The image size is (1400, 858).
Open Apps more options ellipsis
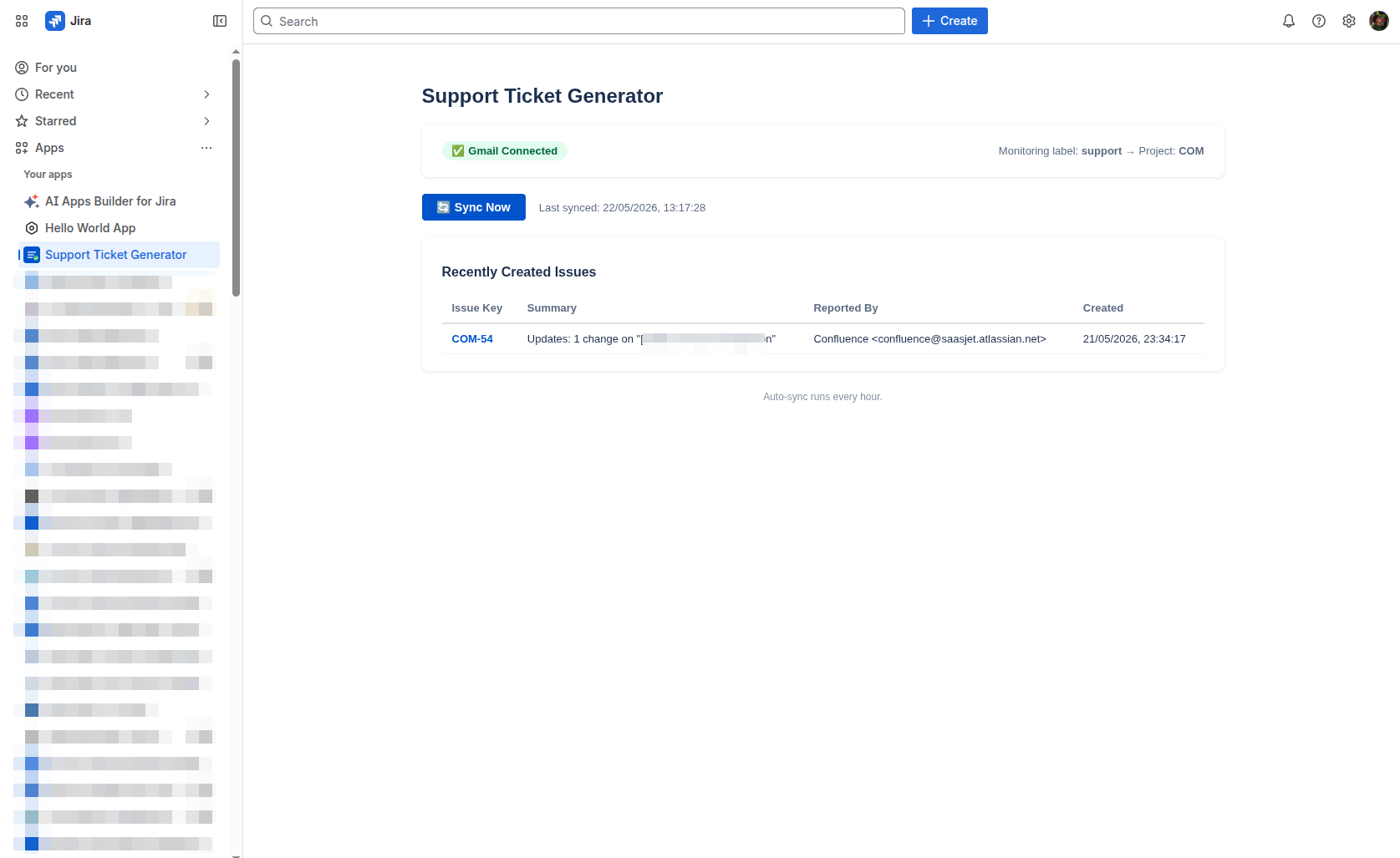(x=206, y=148)
